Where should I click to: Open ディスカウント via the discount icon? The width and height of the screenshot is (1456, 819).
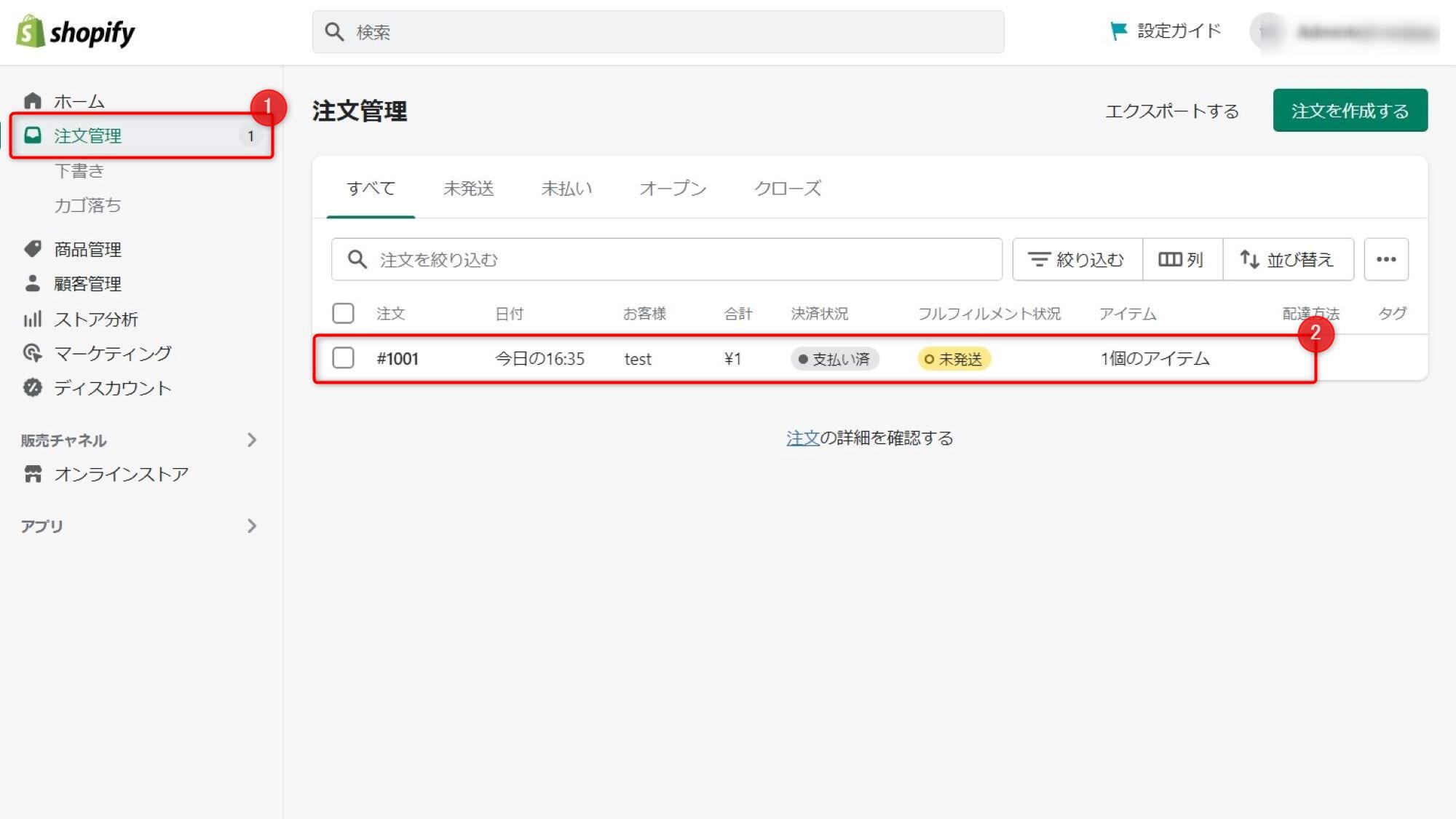[x=32, y=387]
